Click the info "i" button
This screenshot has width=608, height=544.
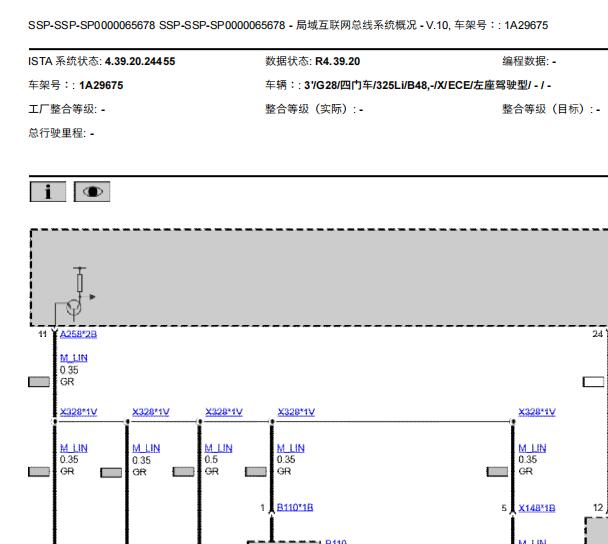coord(48,192)
